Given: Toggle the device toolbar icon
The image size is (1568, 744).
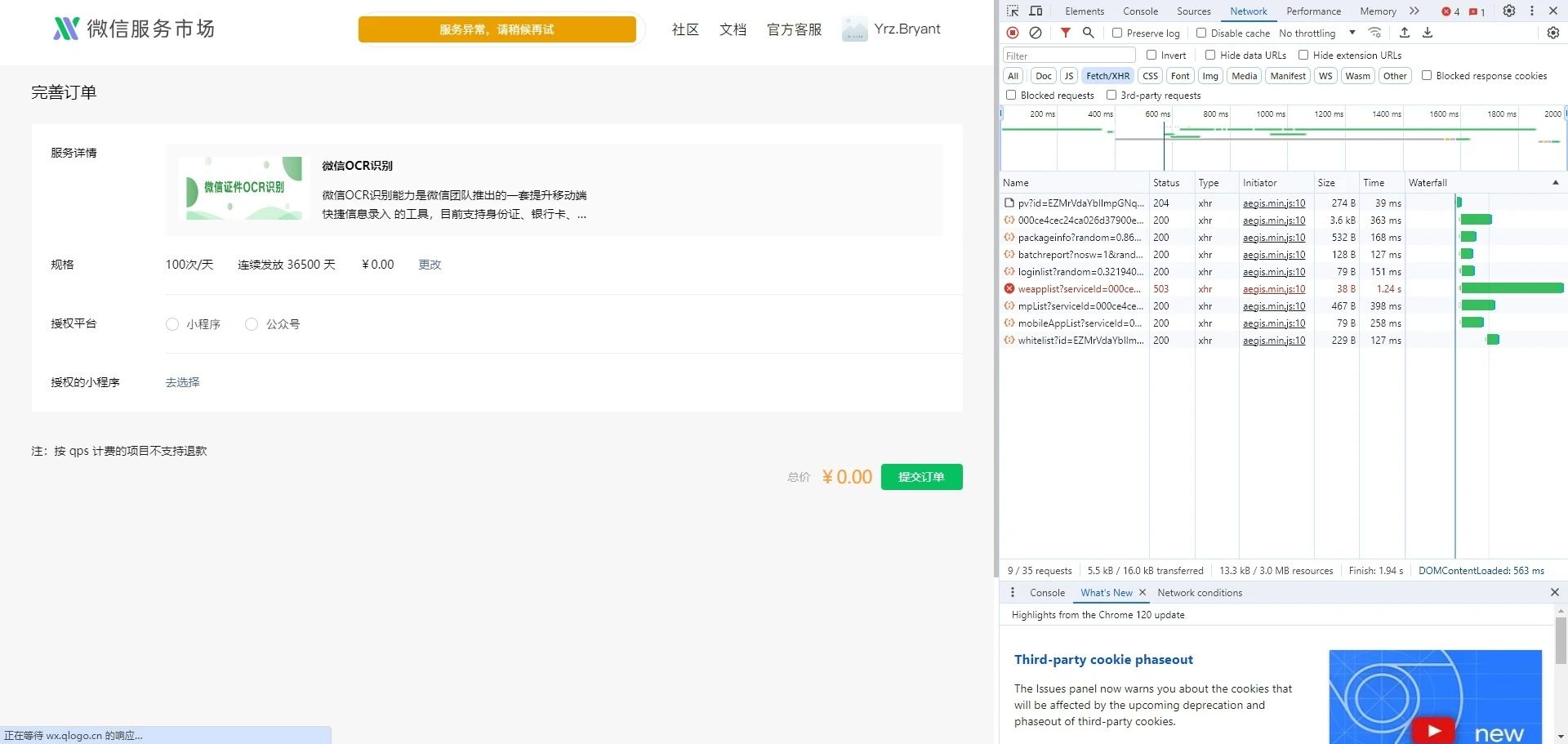Looking at the screenshot, I should pos(1036,11).
